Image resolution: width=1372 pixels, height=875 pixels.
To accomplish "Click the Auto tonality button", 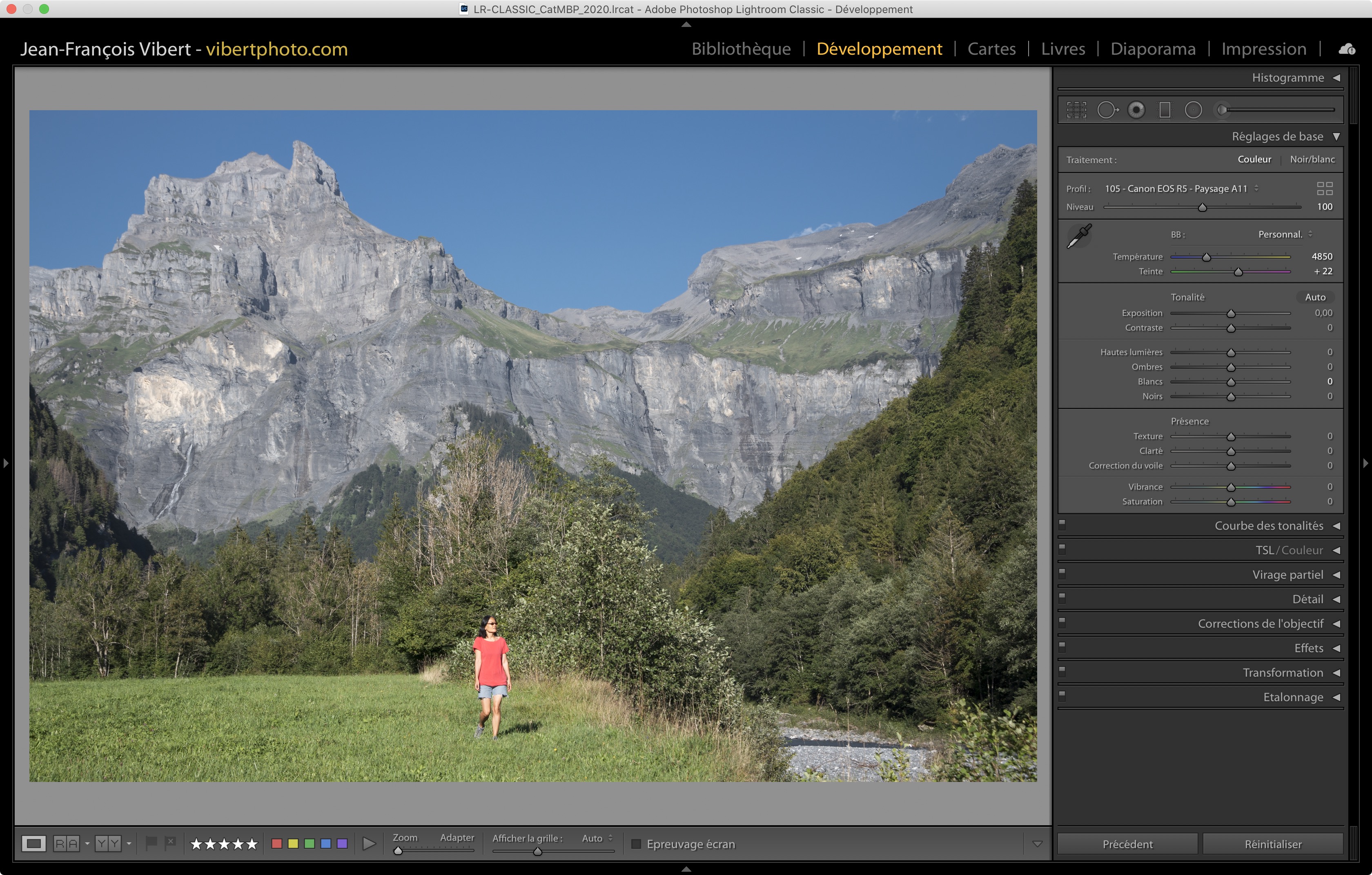I will tap(1315, 297).
